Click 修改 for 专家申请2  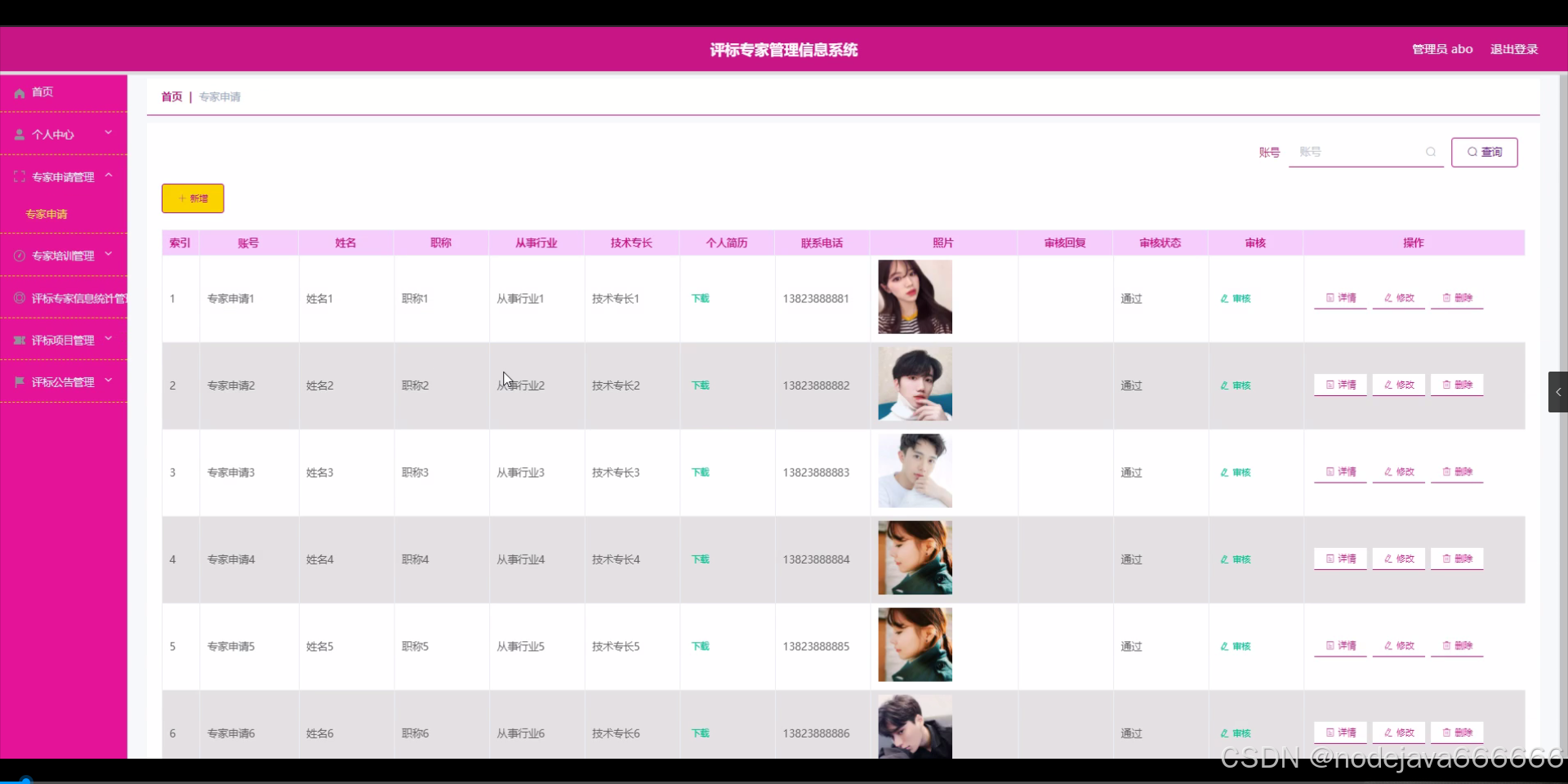[x=1399, y=385]
